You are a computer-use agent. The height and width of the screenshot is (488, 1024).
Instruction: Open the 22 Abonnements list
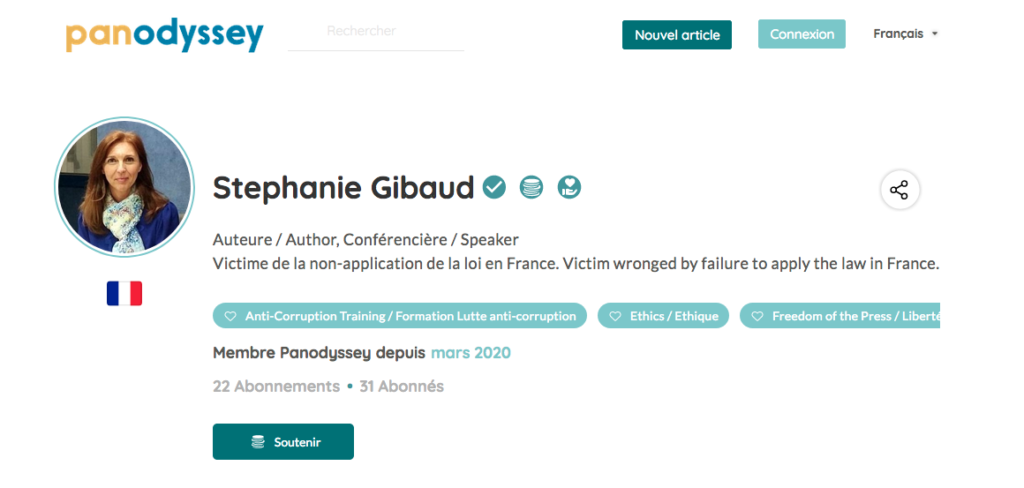click(x=276, y=386)
